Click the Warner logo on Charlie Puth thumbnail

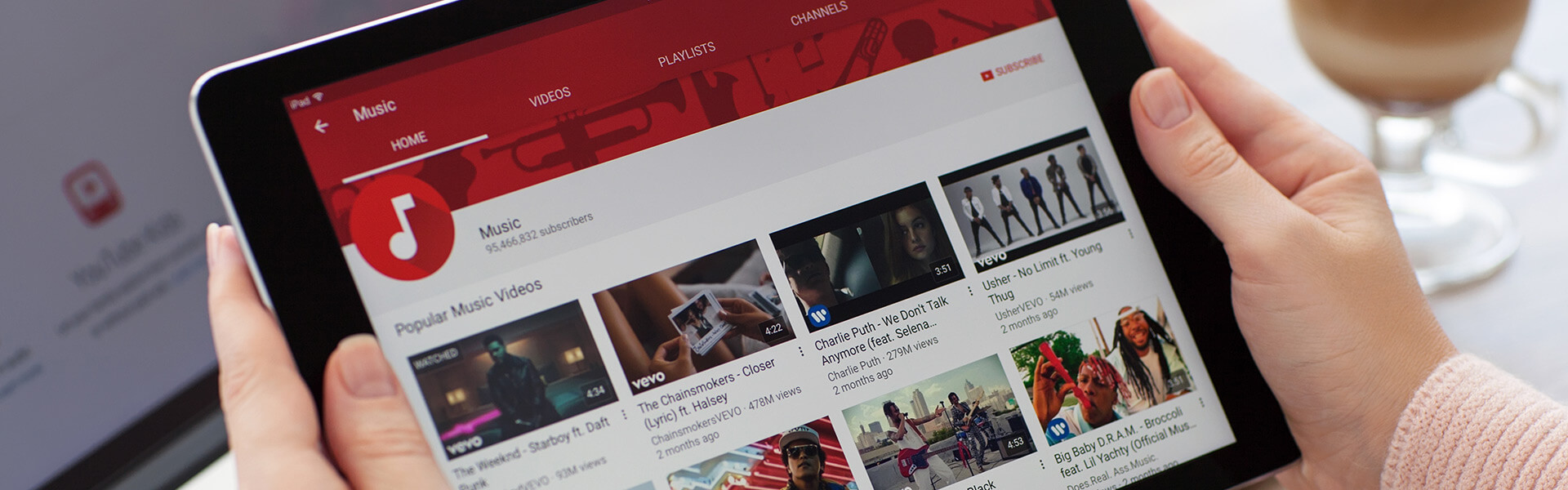point(818,315)
